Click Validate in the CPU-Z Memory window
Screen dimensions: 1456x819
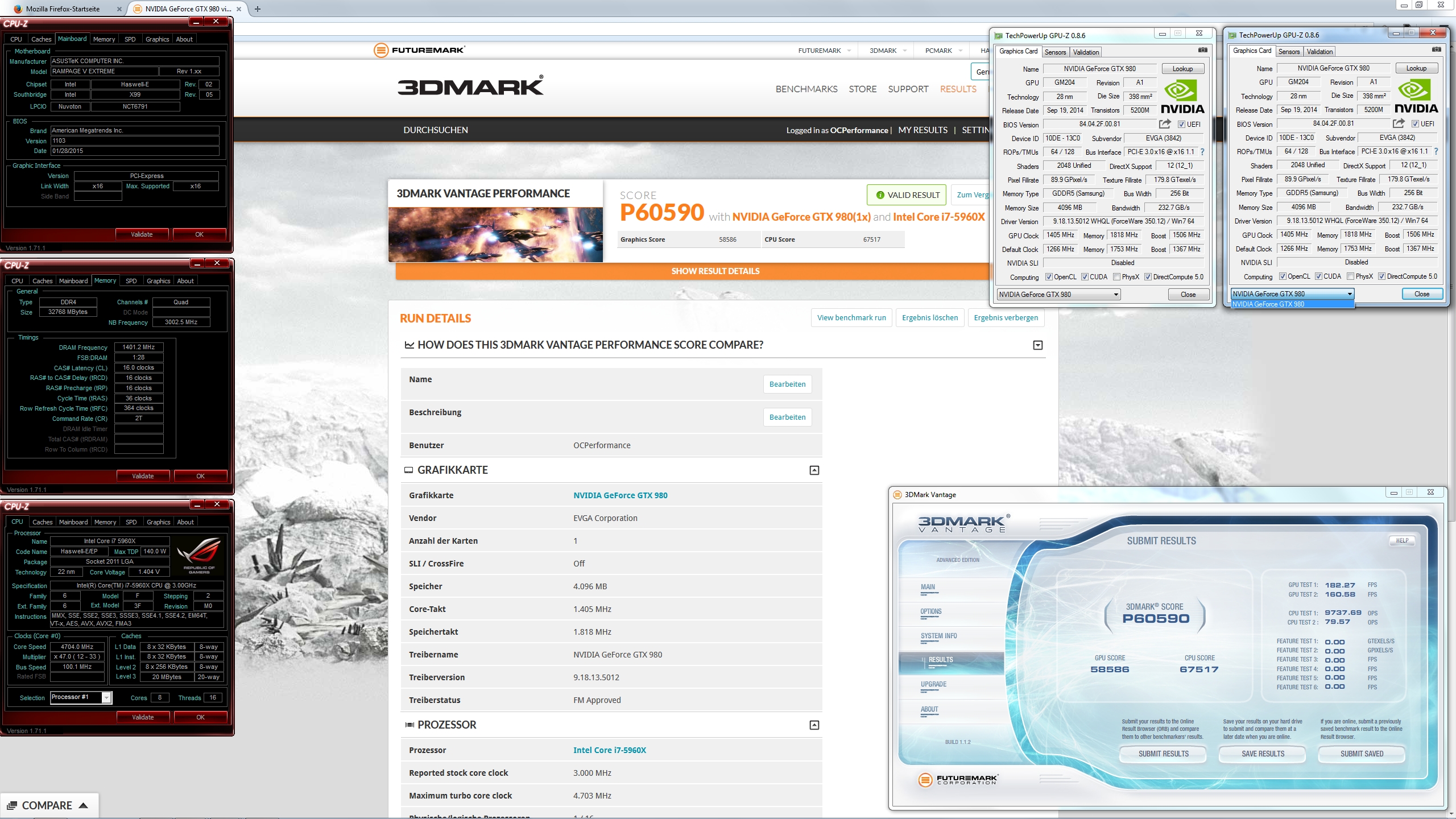point(143,476)
